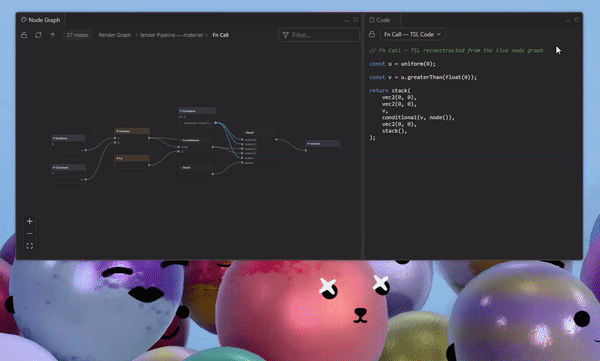Click the funnel filter icon
This screenshot has height=361, width=600.
(285, 35)
